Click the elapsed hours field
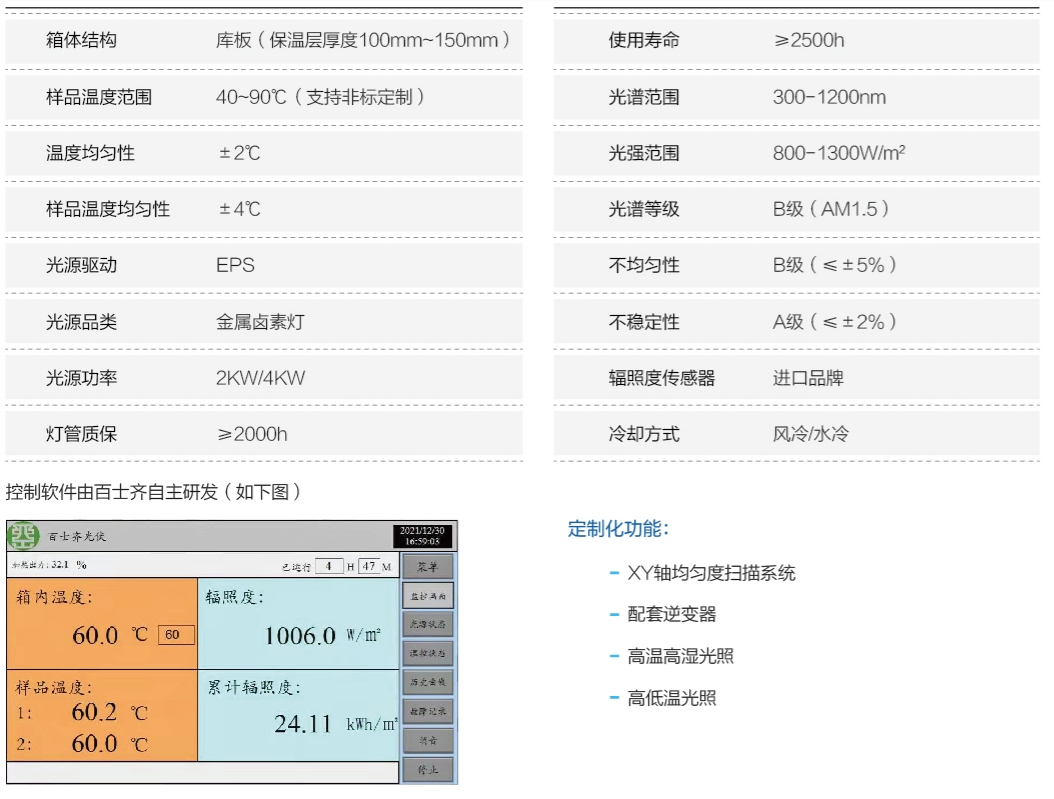Image resolution: width=1054 pixels, height=799 pixels. coord(329,566)
